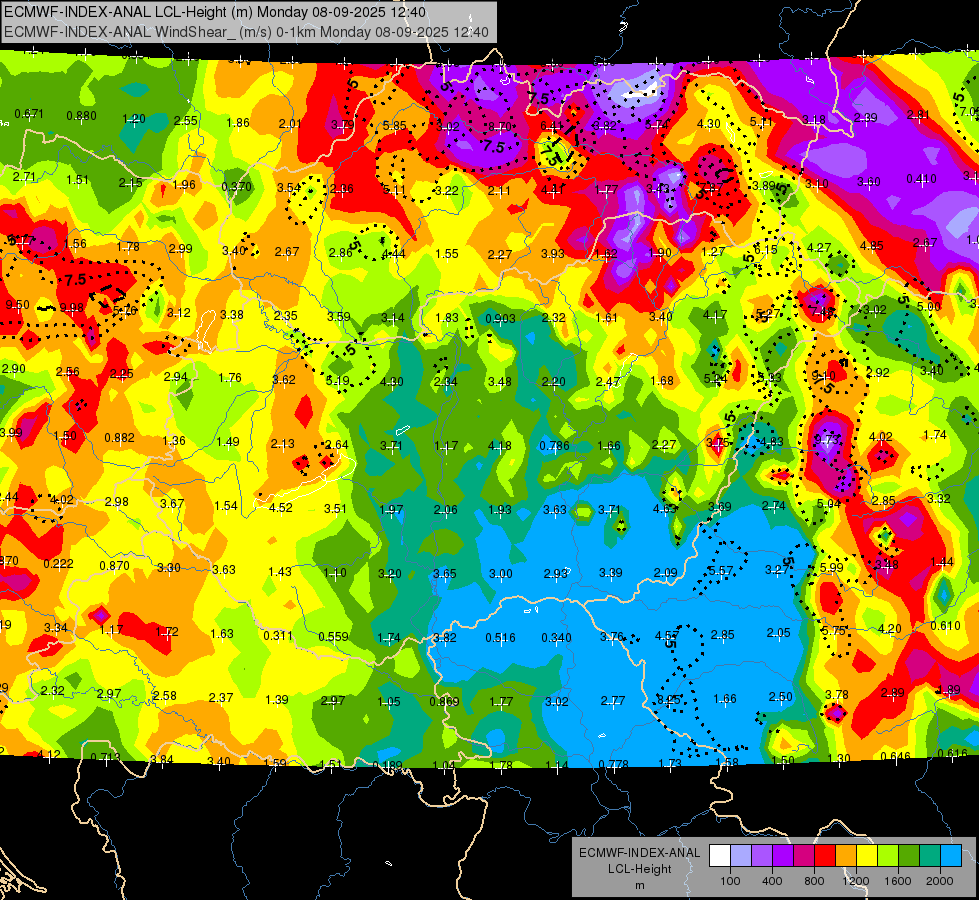Click the dark green legend swatch
The image size is (979, 900).
point(909,856)
